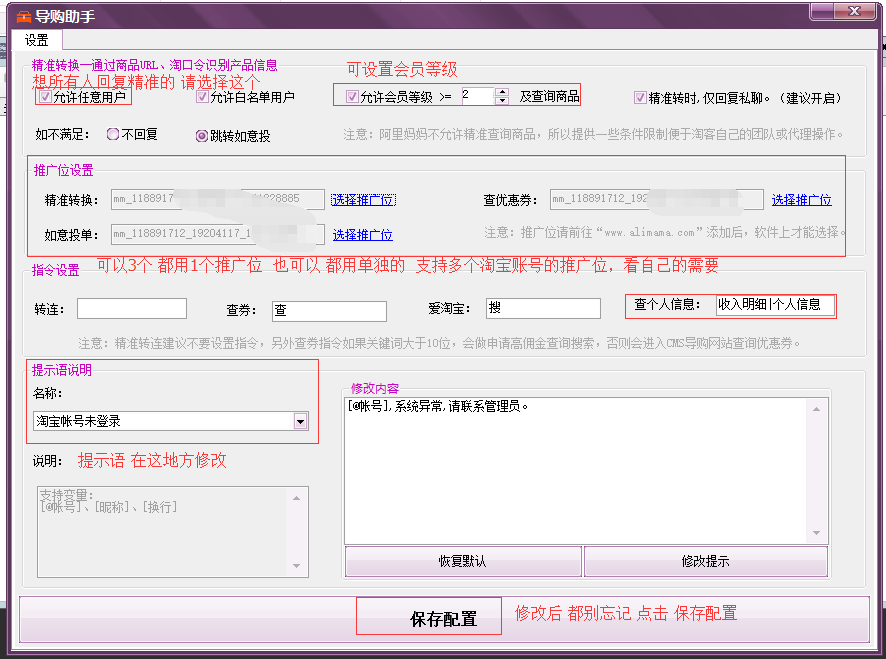Click the 保存配置 button

pos(429,619)
